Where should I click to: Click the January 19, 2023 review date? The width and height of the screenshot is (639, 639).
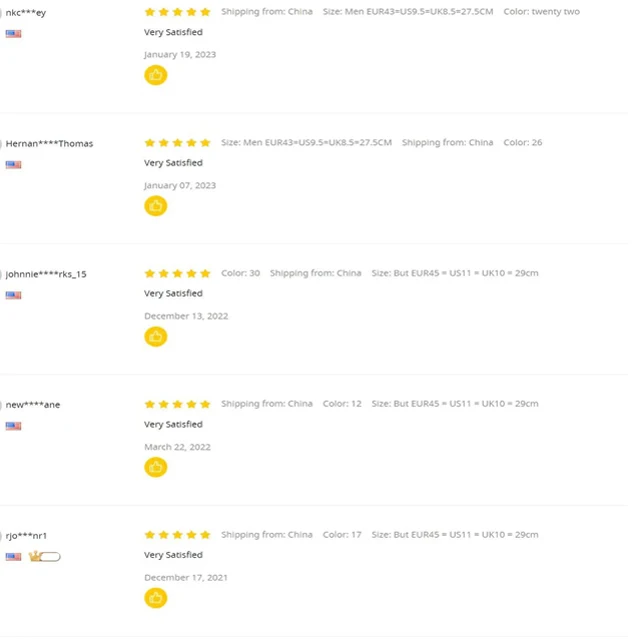click(179, 55)
